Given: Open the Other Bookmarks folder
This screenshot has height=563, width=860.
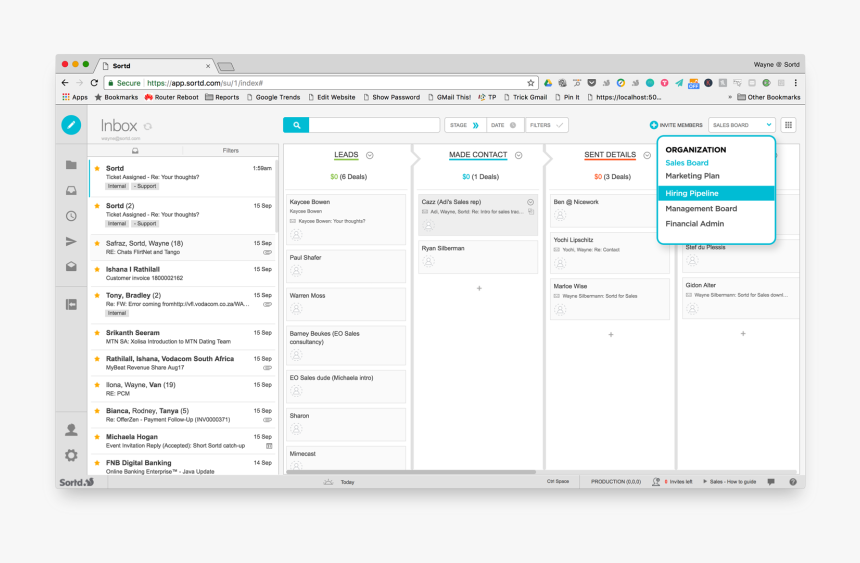Looking at the screenshot, I should (x=768, y=97).
